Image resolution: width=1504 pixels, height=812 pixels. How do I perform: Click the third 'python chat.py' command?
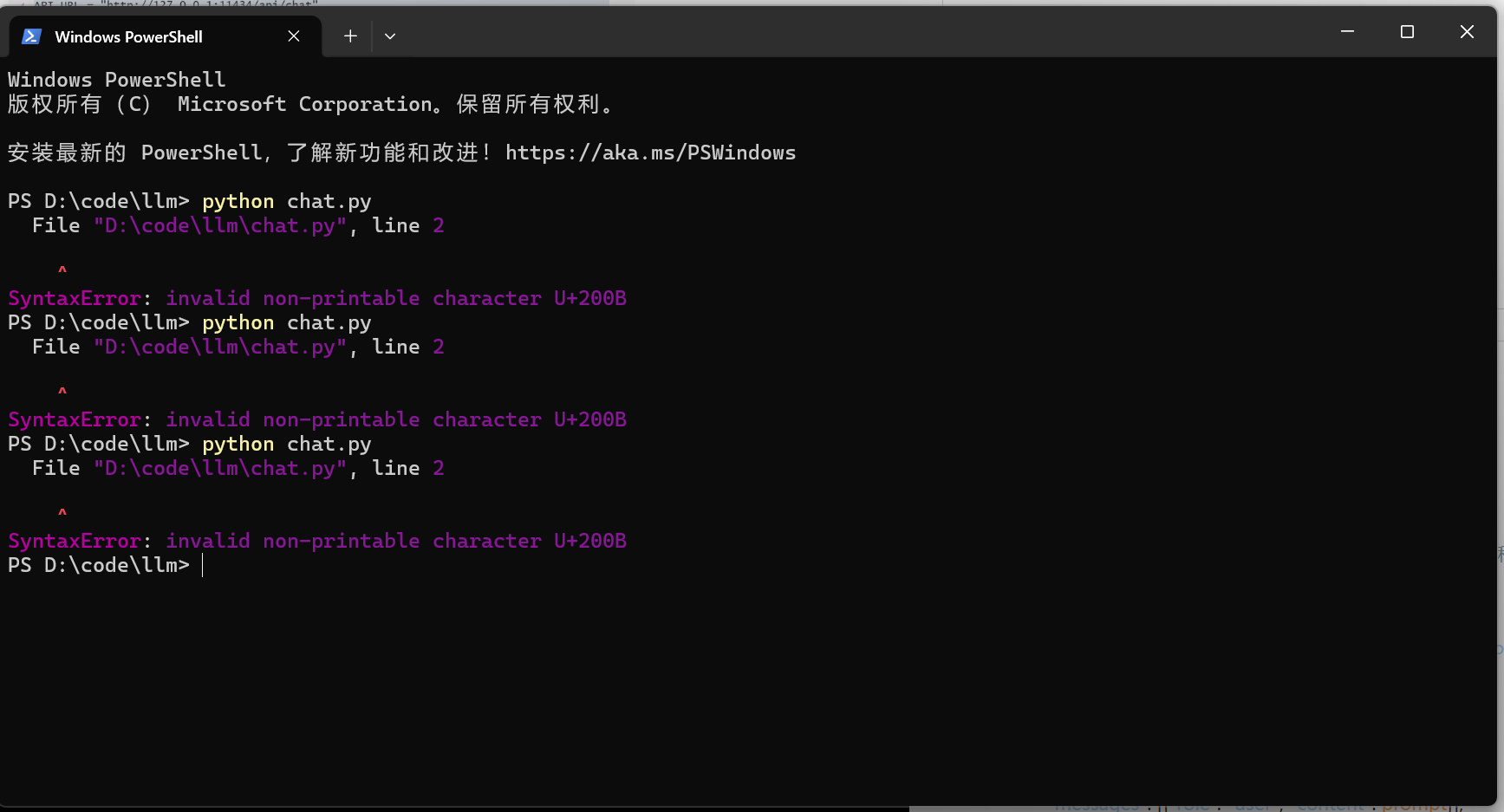pos(286,444)
